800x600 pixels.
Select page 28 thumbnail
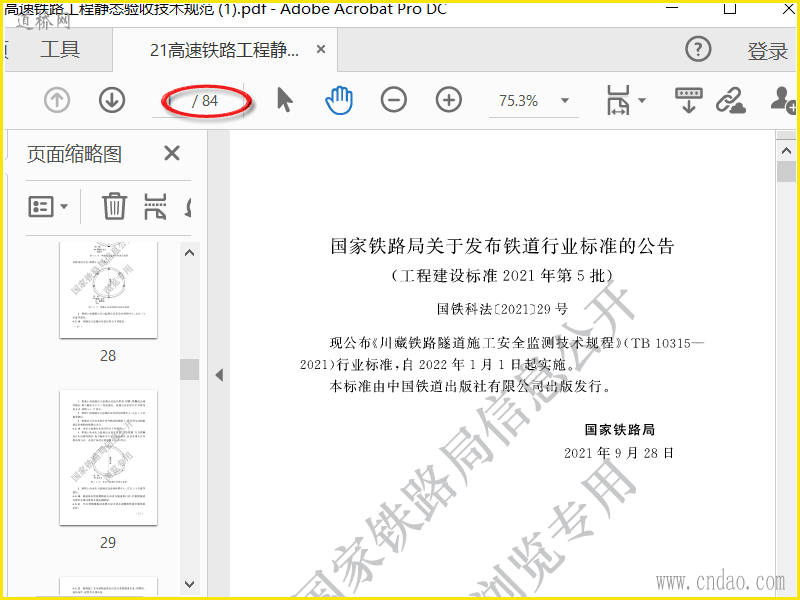point(108,290)
